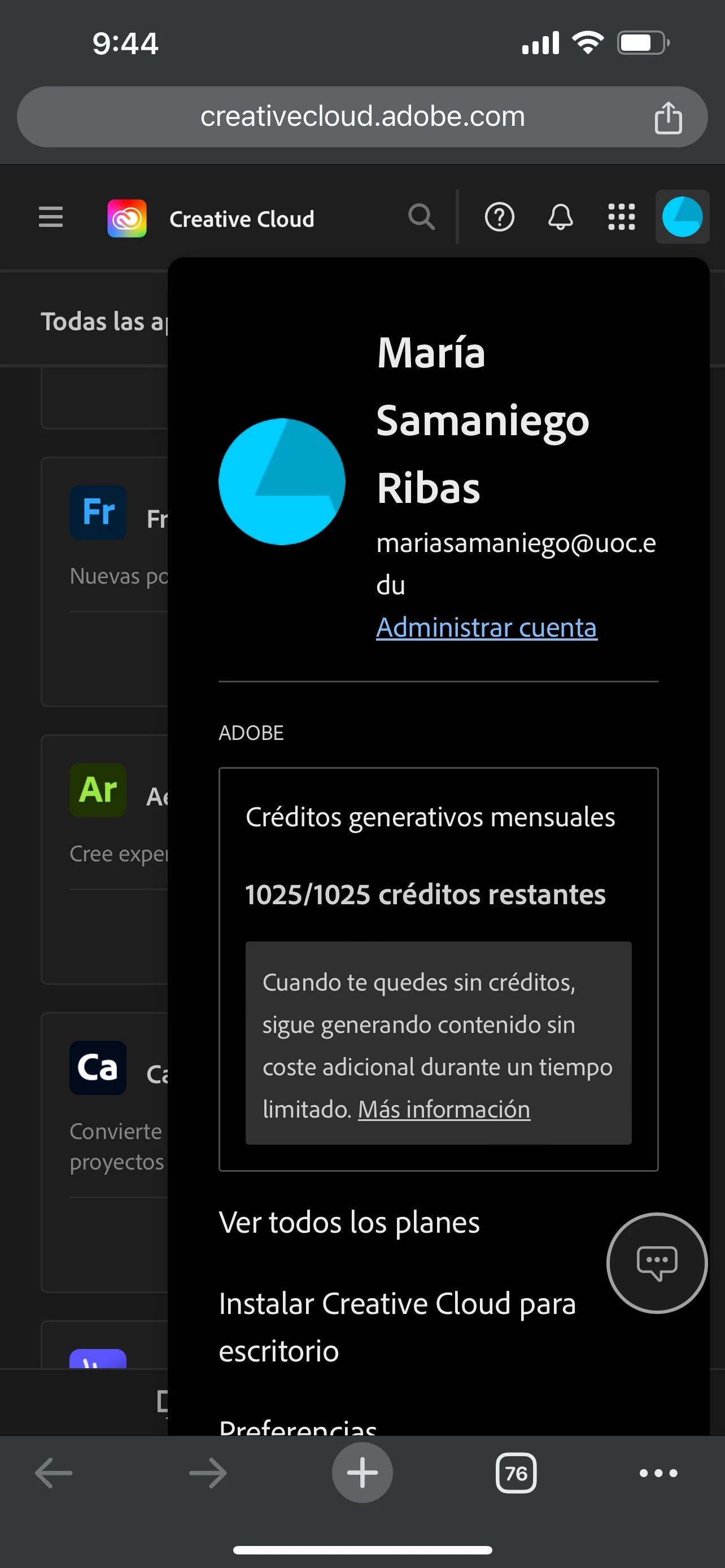This screenshot has width=725, height=1568.
Task: Open the apps grid switcher
Action: click(x=622, y=217)
